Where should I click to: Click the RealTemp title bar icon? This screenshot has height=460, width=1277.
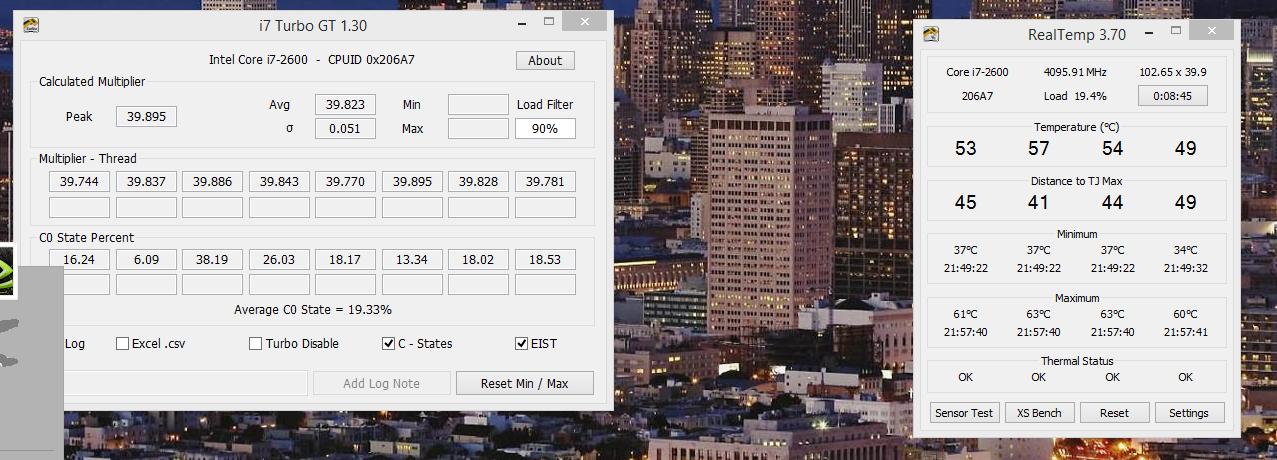(x=931, y=34)
